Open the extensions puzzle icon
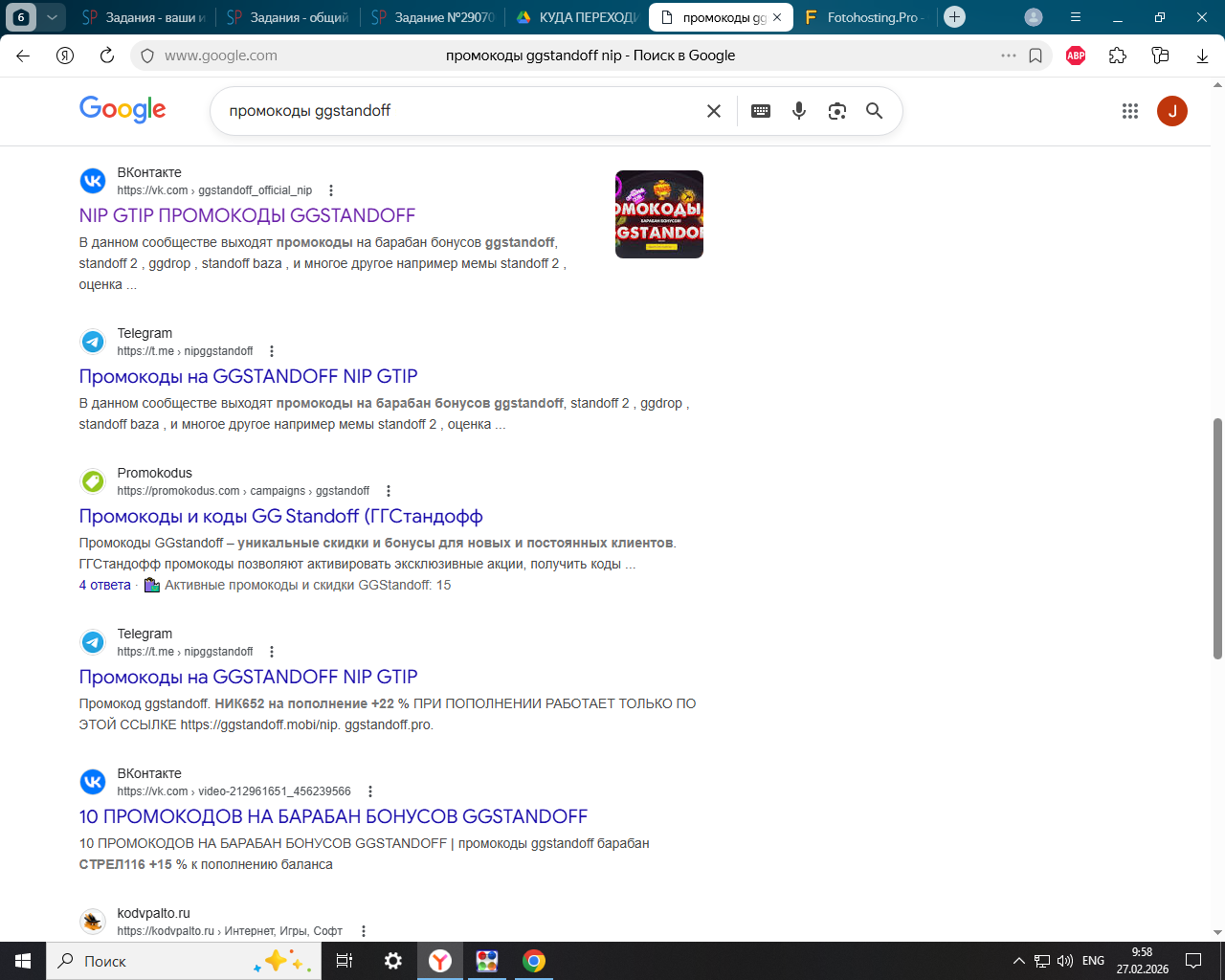 tap(1118, 56)
